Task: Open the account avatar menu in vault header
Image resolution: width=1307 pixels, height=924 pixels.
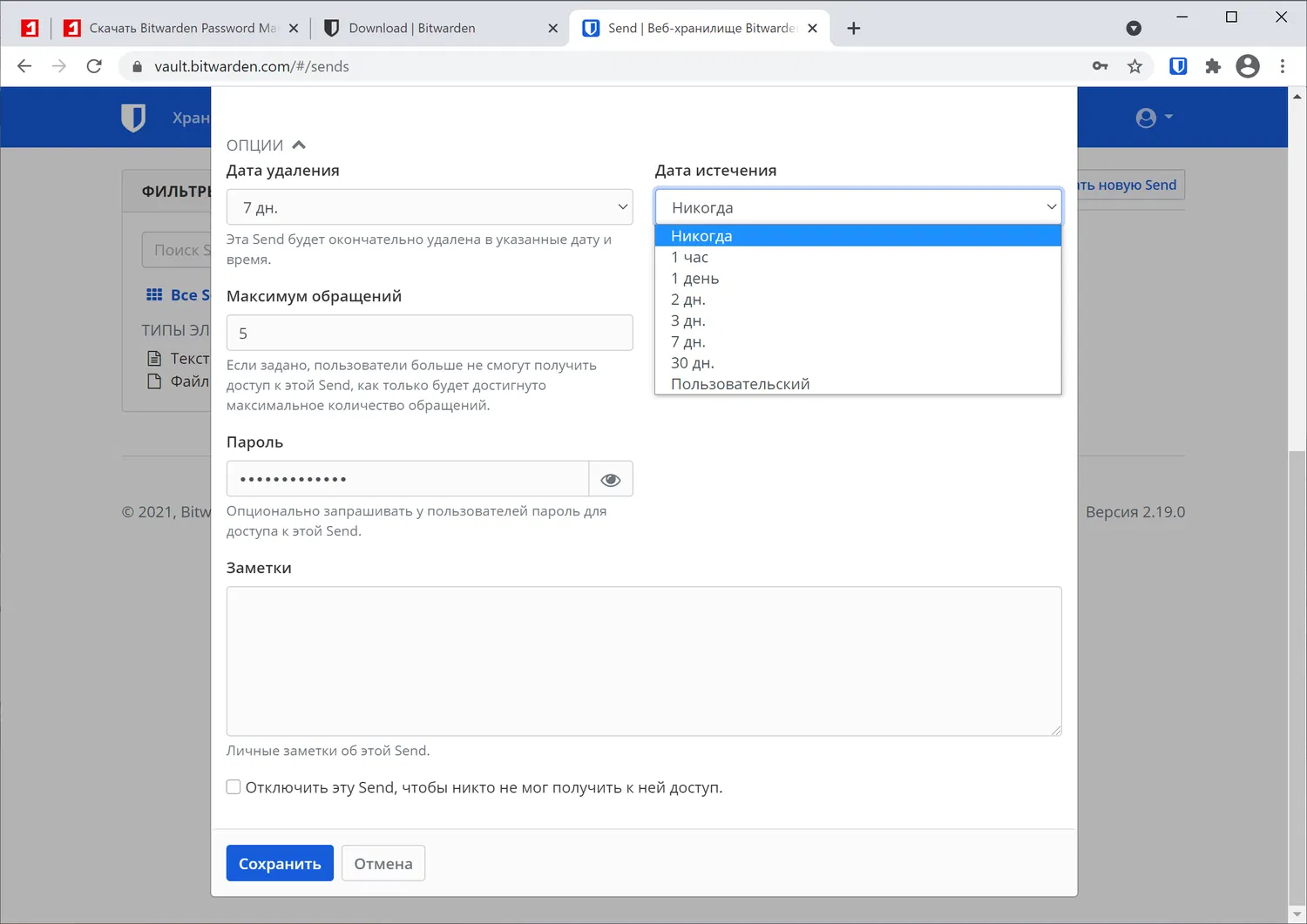Action: [x=1154, y=118]
